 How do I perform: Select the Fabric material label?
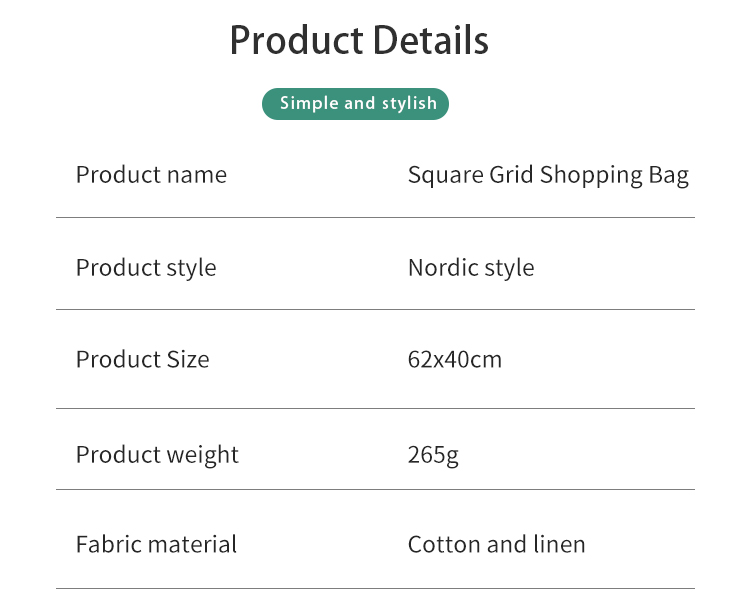coord(156,544)
